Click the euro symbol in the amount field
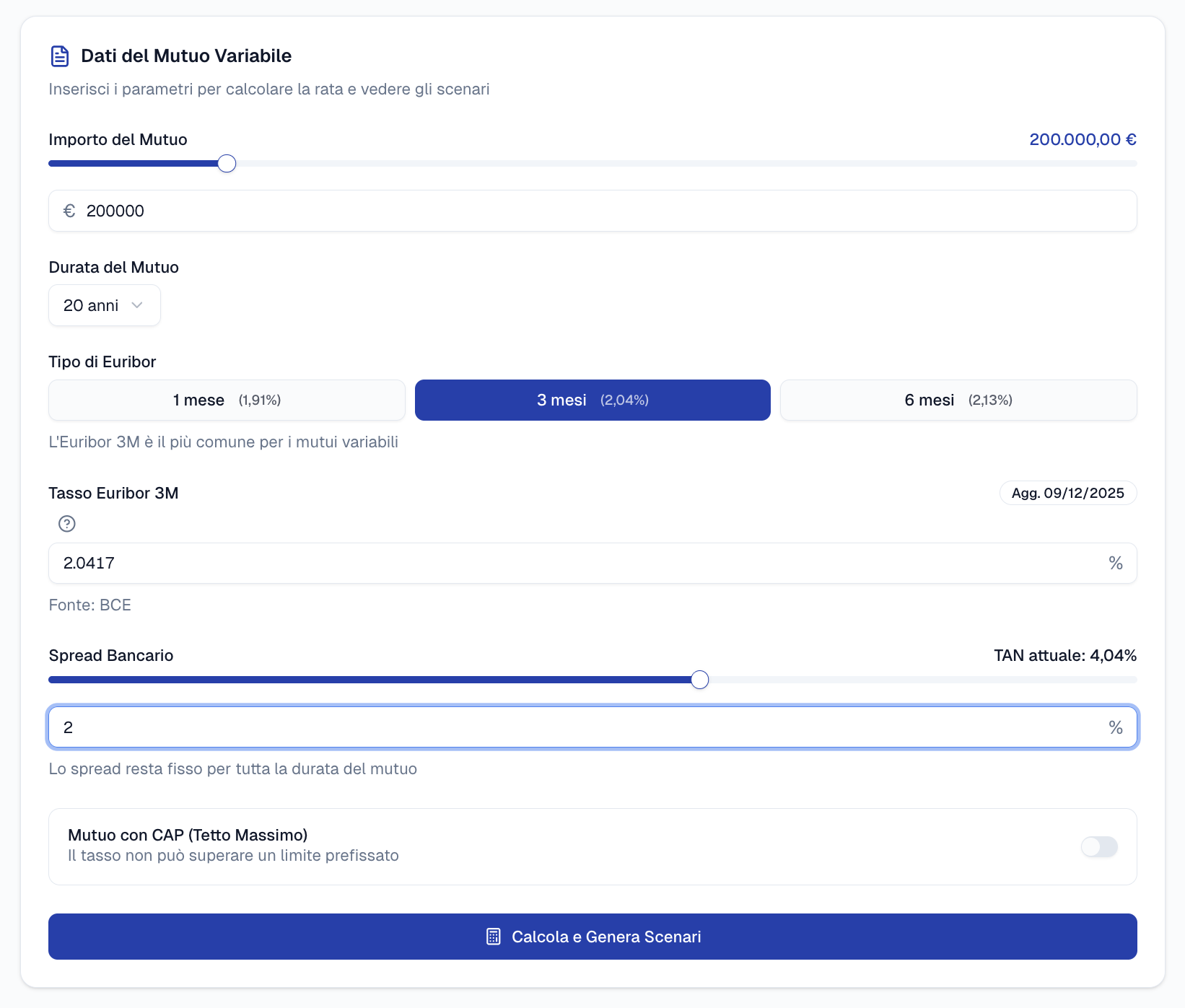Image resolution: width=1185 pixels, height=1008 pixels. (69, 211)
